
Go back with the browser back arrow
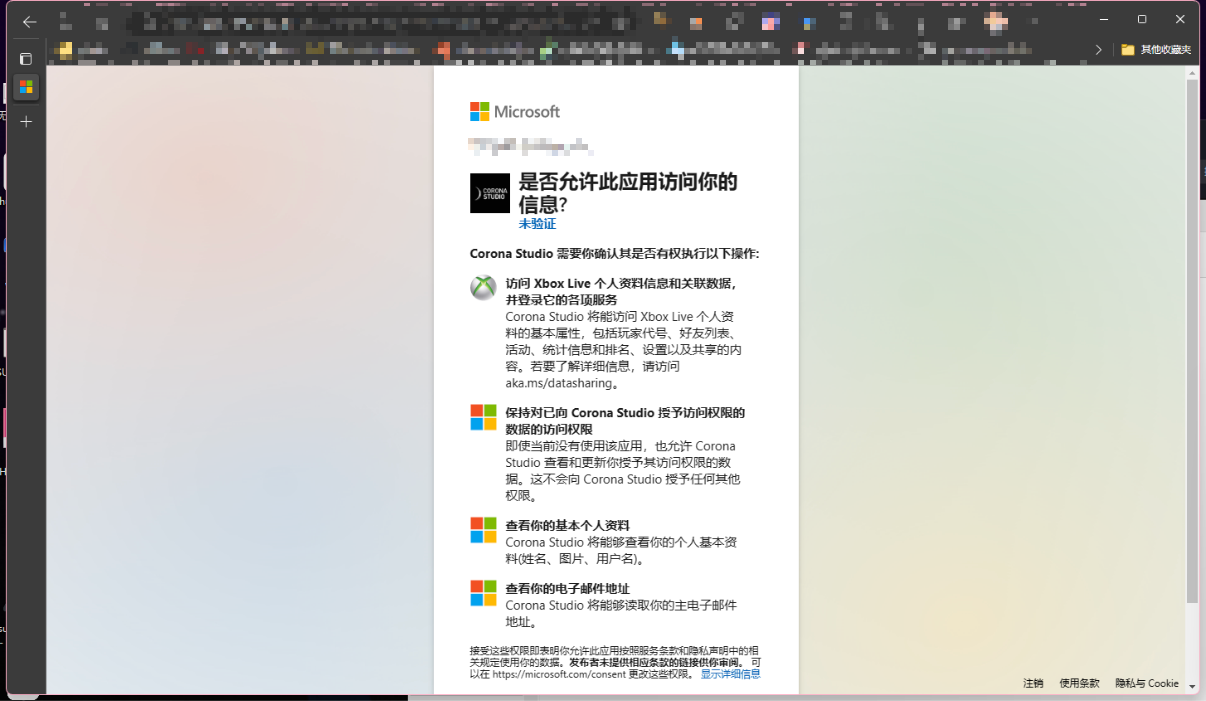29,21
